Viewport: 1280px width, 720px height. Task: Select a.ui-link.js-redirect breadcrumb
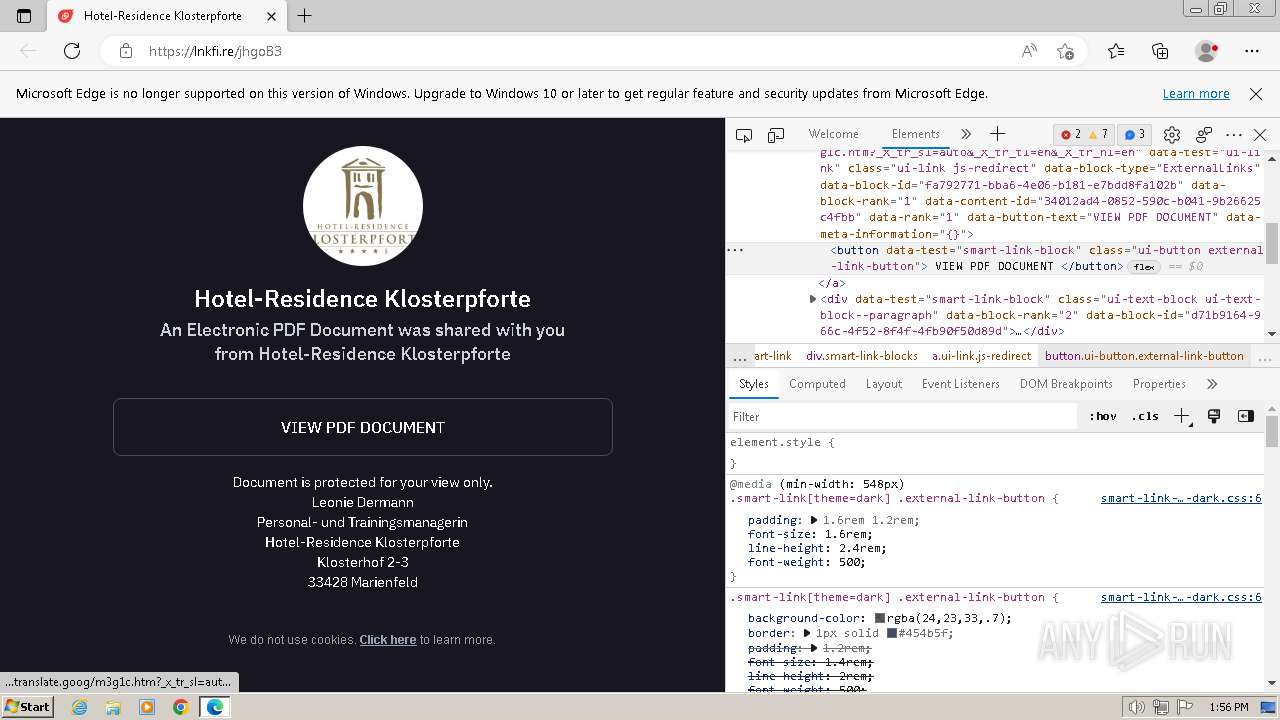pos(981,356)
